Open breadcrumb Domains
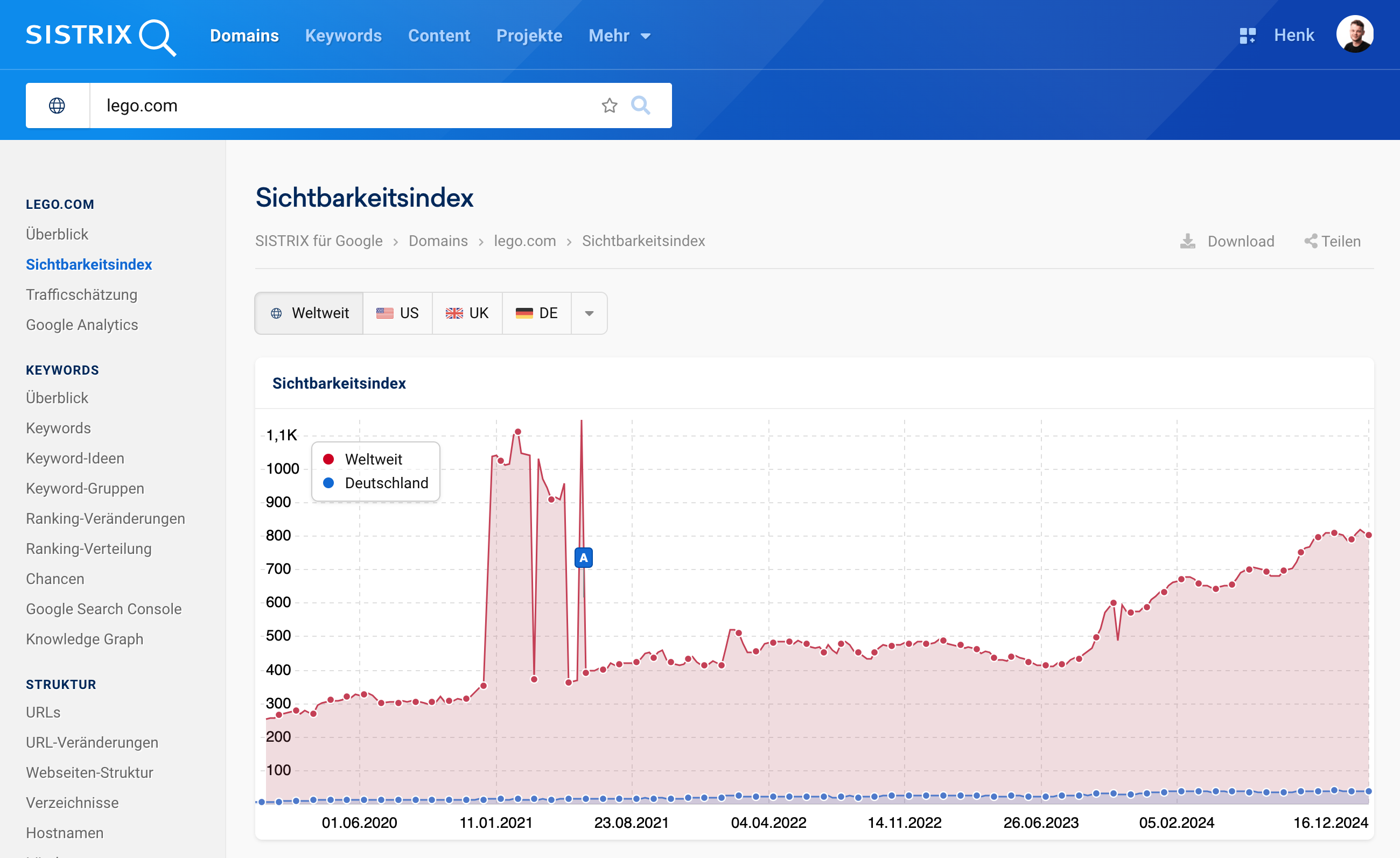 [x=438, y=241]
